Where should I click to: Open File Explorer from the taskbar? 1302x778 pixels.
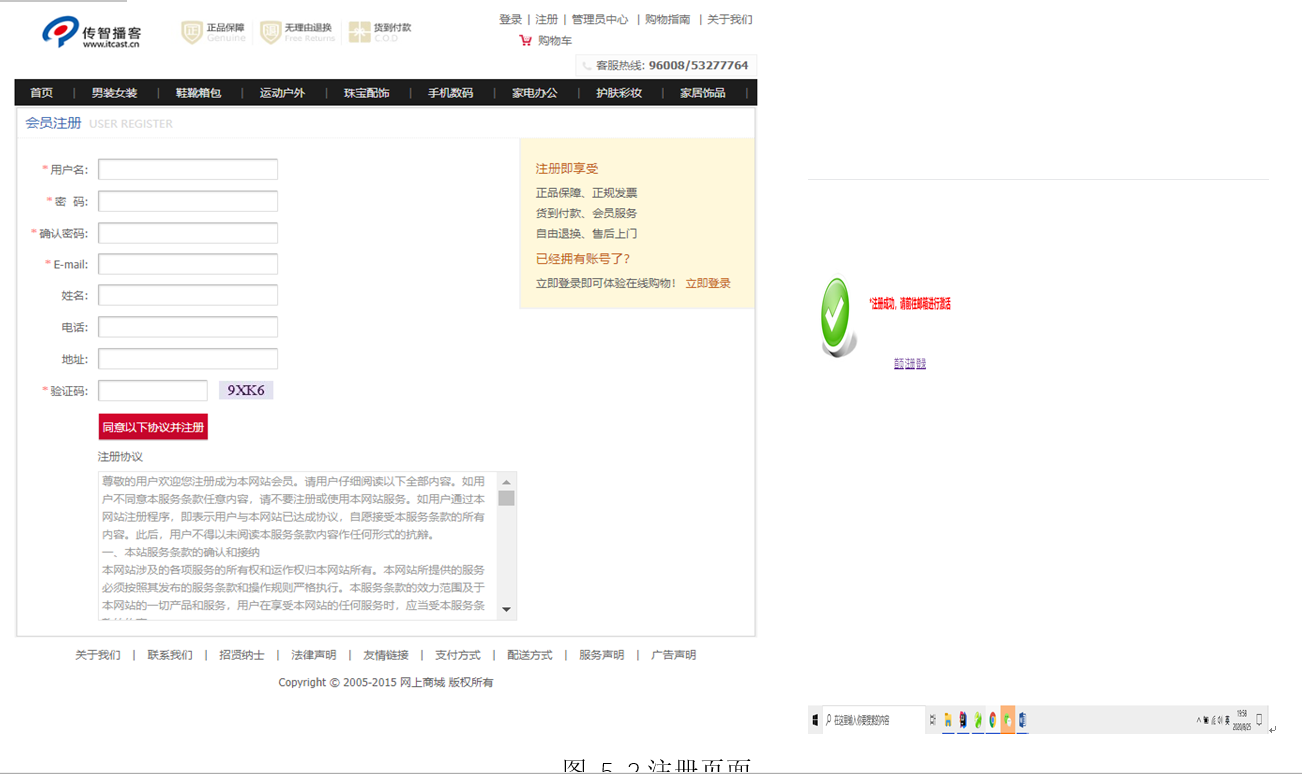coord(948,719)
